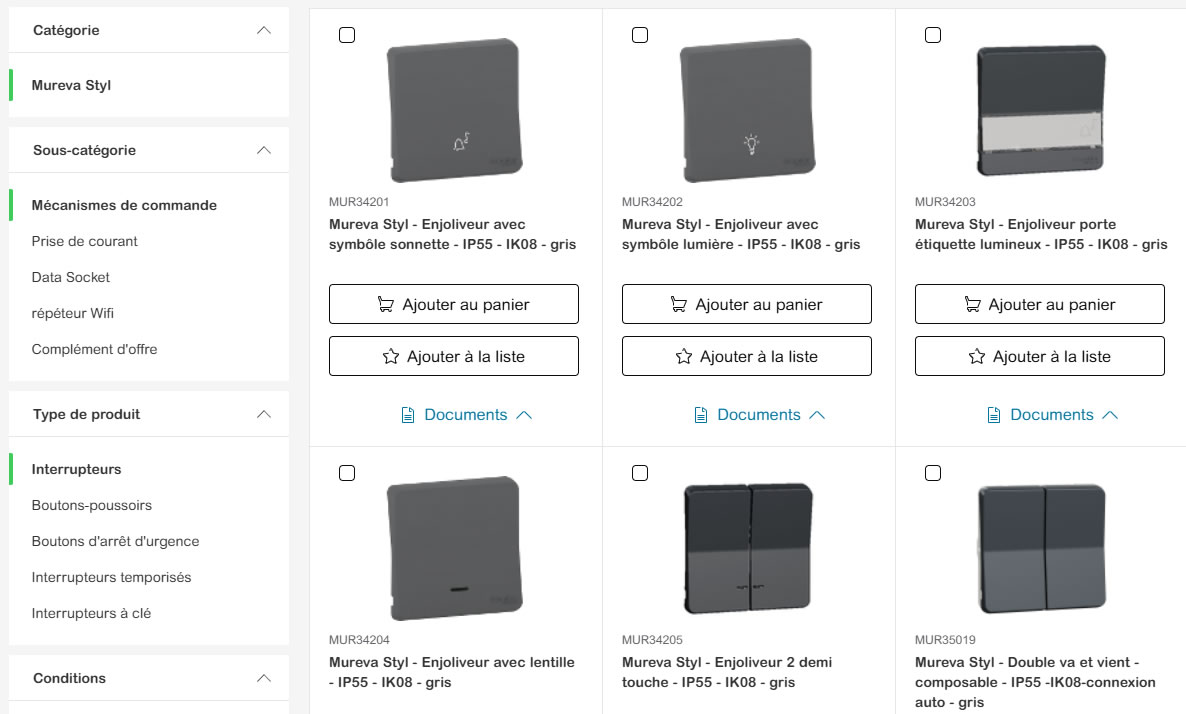Collapse Documents chevron under MUR34202
This screenshot has height=714, width=1186.
(x=817, y=415)
